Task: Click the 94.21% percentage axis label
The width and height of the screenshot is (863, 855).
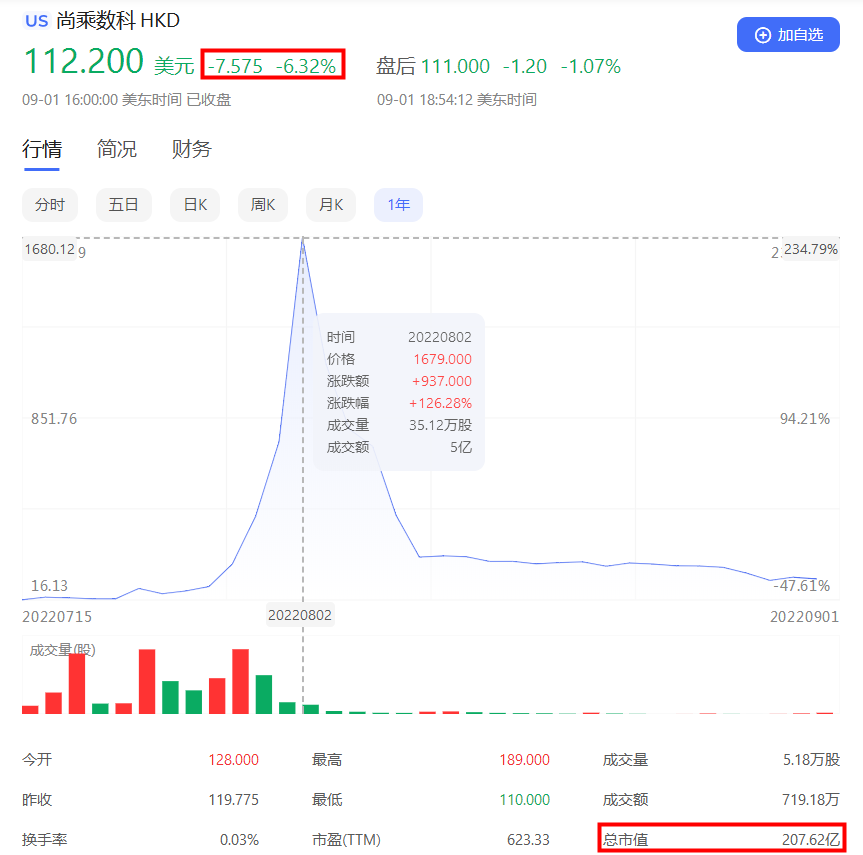Action: pos(805,419)
